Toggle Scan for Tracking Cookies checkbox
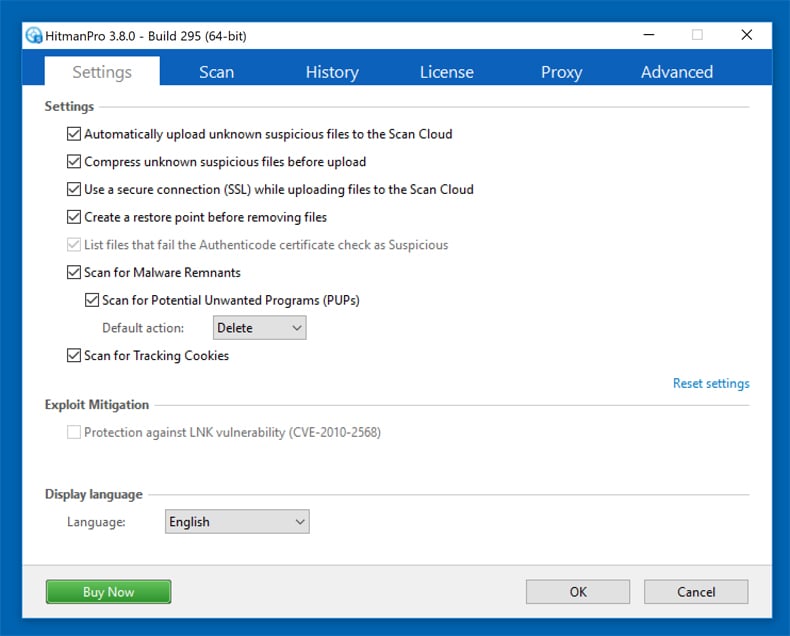790x636 pixels. coord(74,356)
